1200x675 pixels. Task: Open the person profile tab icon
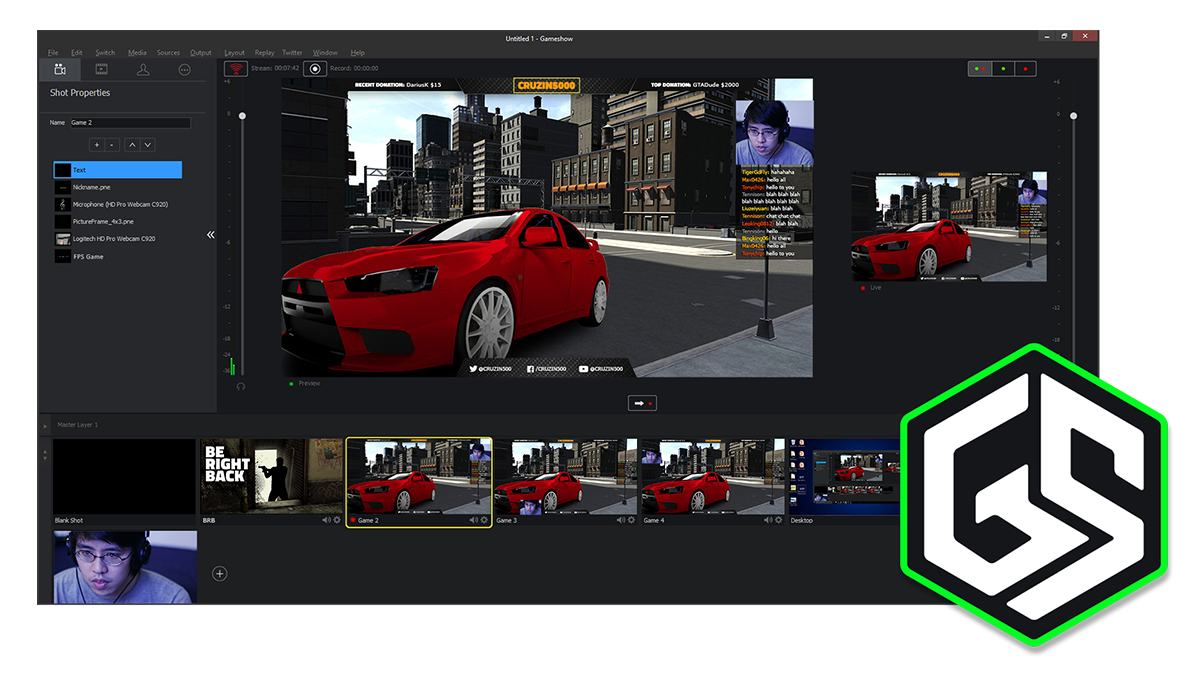(x=143, y=70)
